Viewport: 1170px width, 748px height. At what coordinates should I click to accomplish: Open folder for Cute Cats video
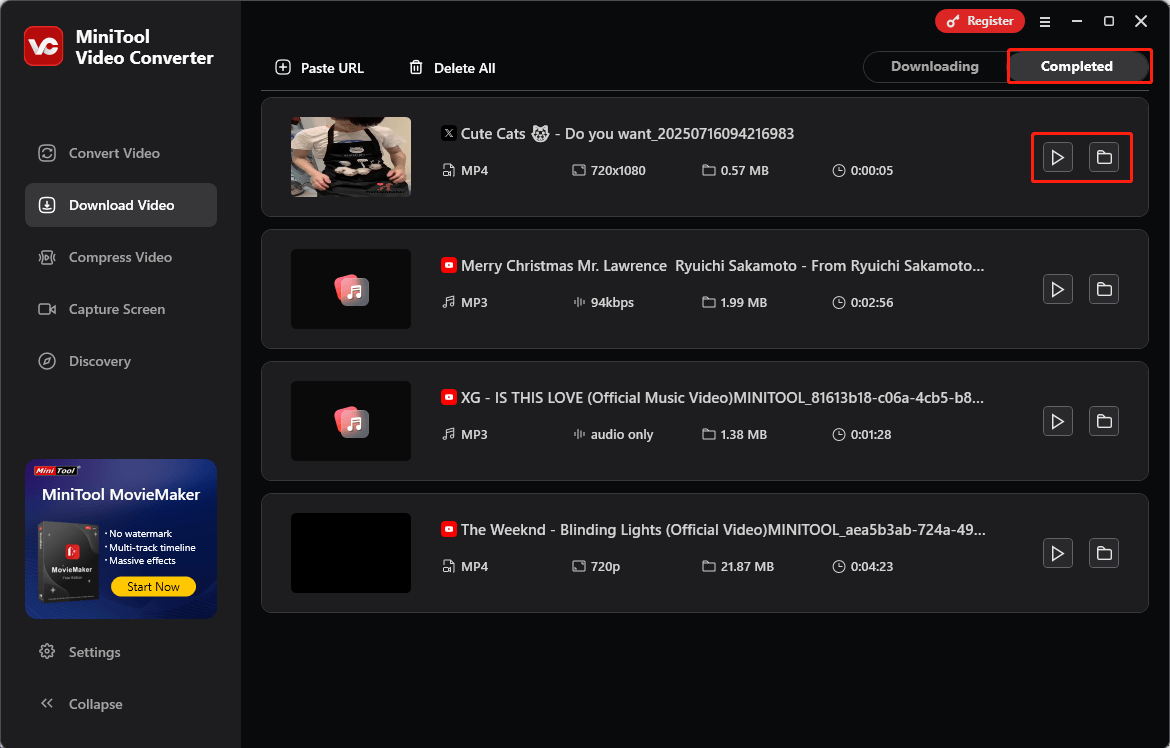pos(1104,158)
